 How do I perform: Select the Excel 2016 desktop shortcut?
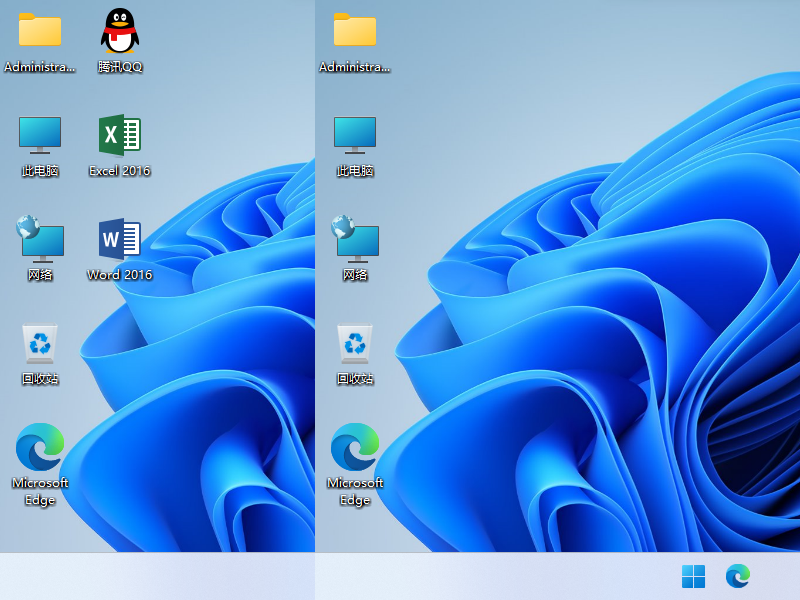tap(120, 135)
